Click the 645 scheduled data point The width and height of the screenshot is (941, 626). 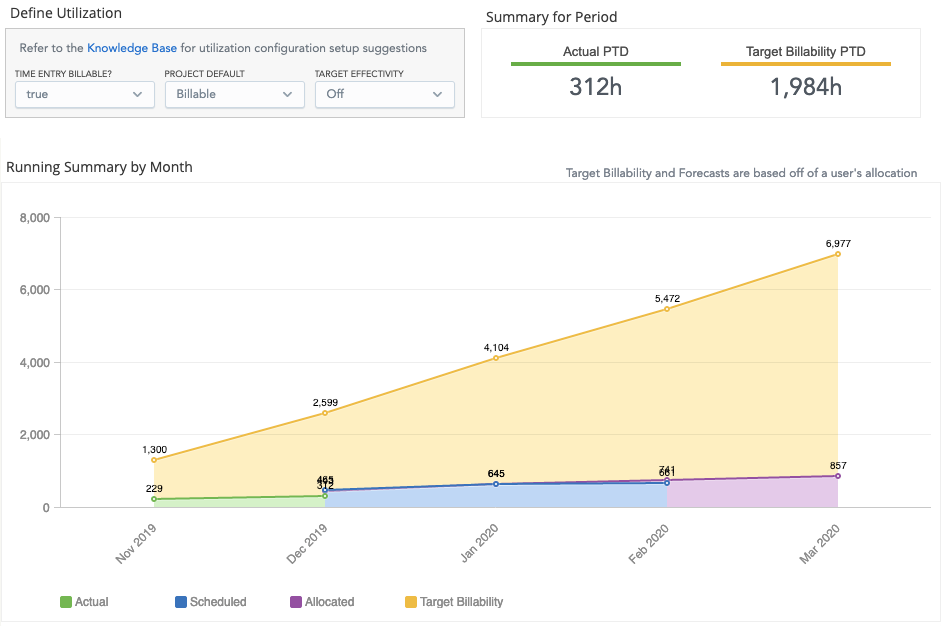tap(496, 484)
